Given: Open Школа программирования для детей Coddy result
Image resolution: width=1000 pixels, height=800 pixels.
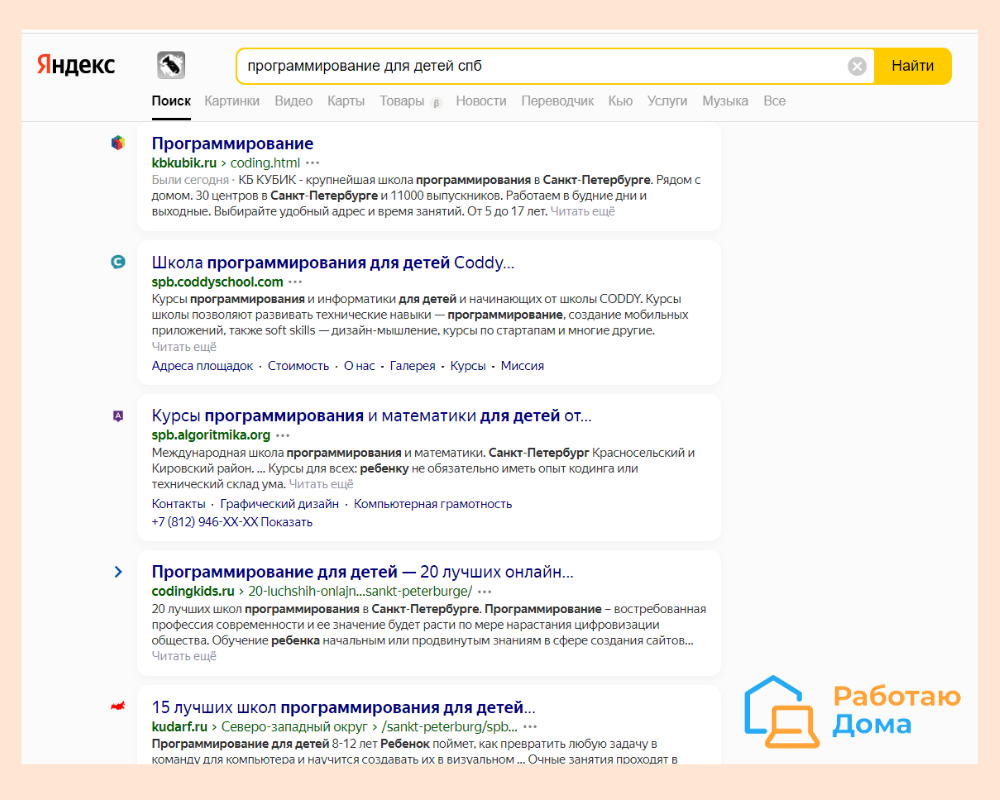Looking at the screenshot, I should 333,262.
